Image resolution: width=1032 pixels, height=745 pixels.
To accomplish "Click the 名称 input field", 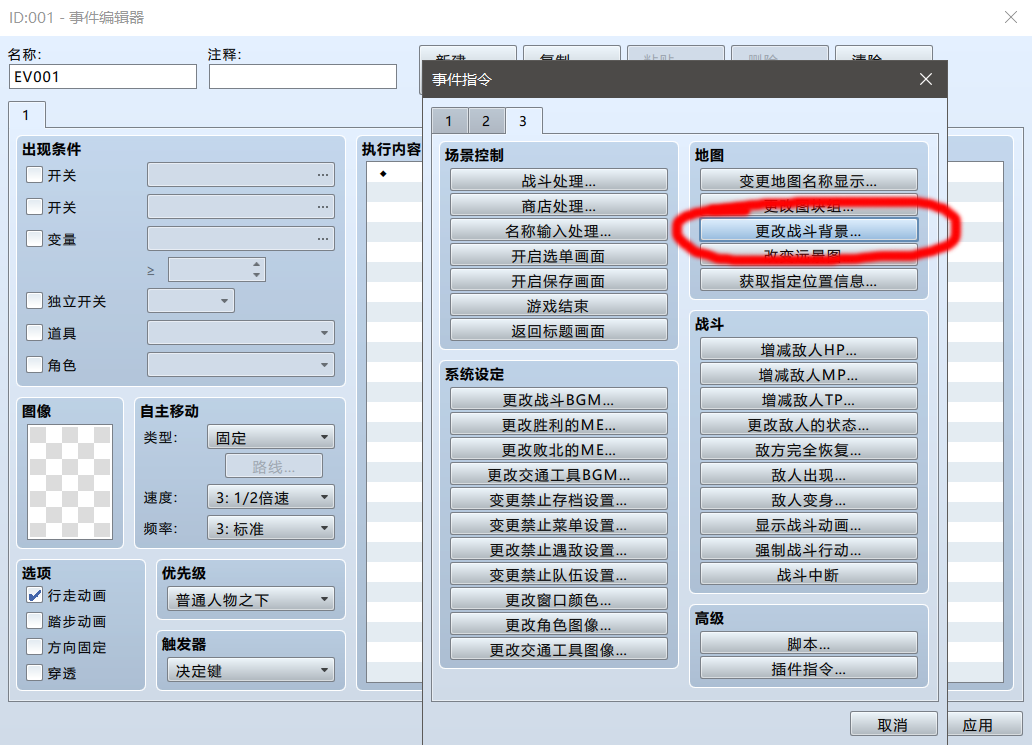I will pos(103,76).
